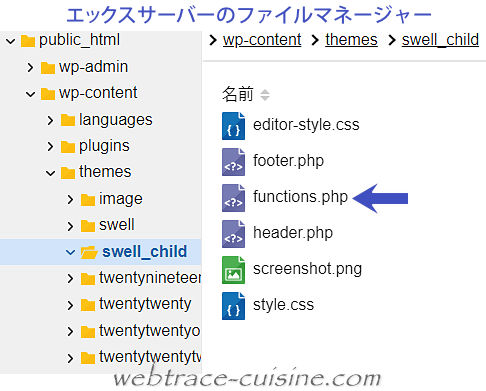Viewport: 486px width, 391px height.
Task: Click the style.css file icon
Action: tap(233, 306)
